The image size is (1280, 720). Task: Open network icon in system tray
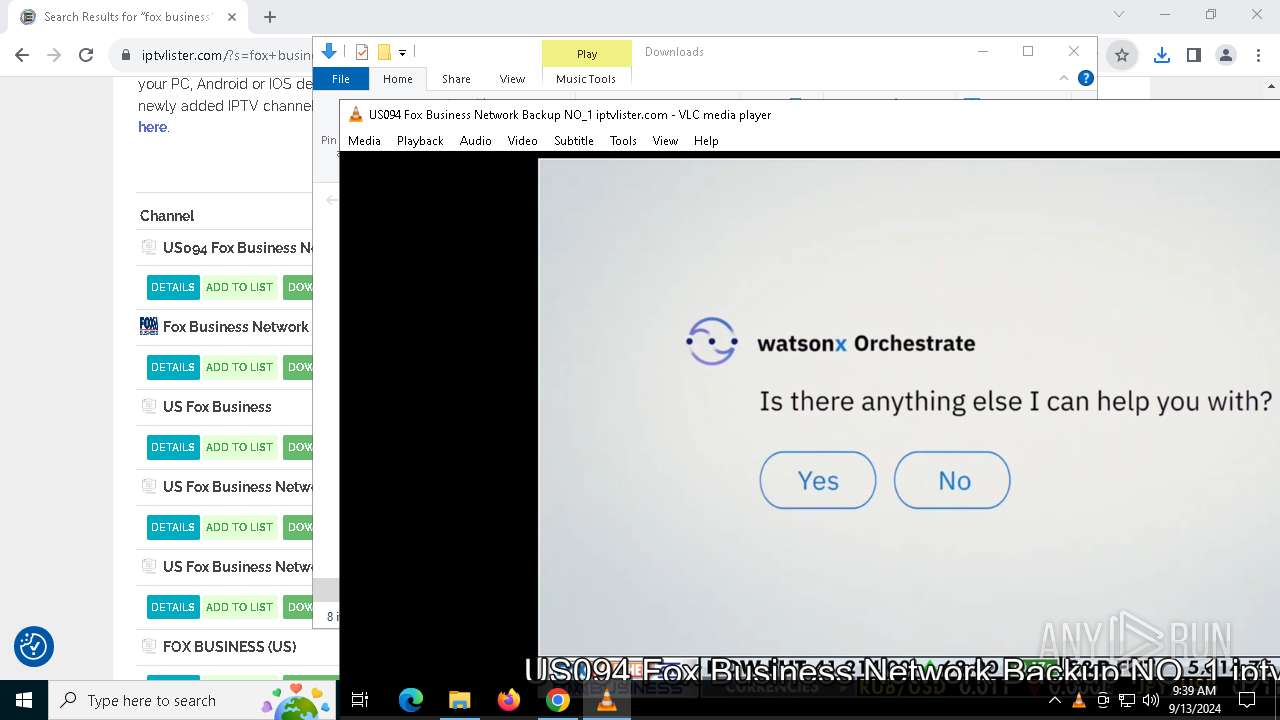click(1126, 700)
